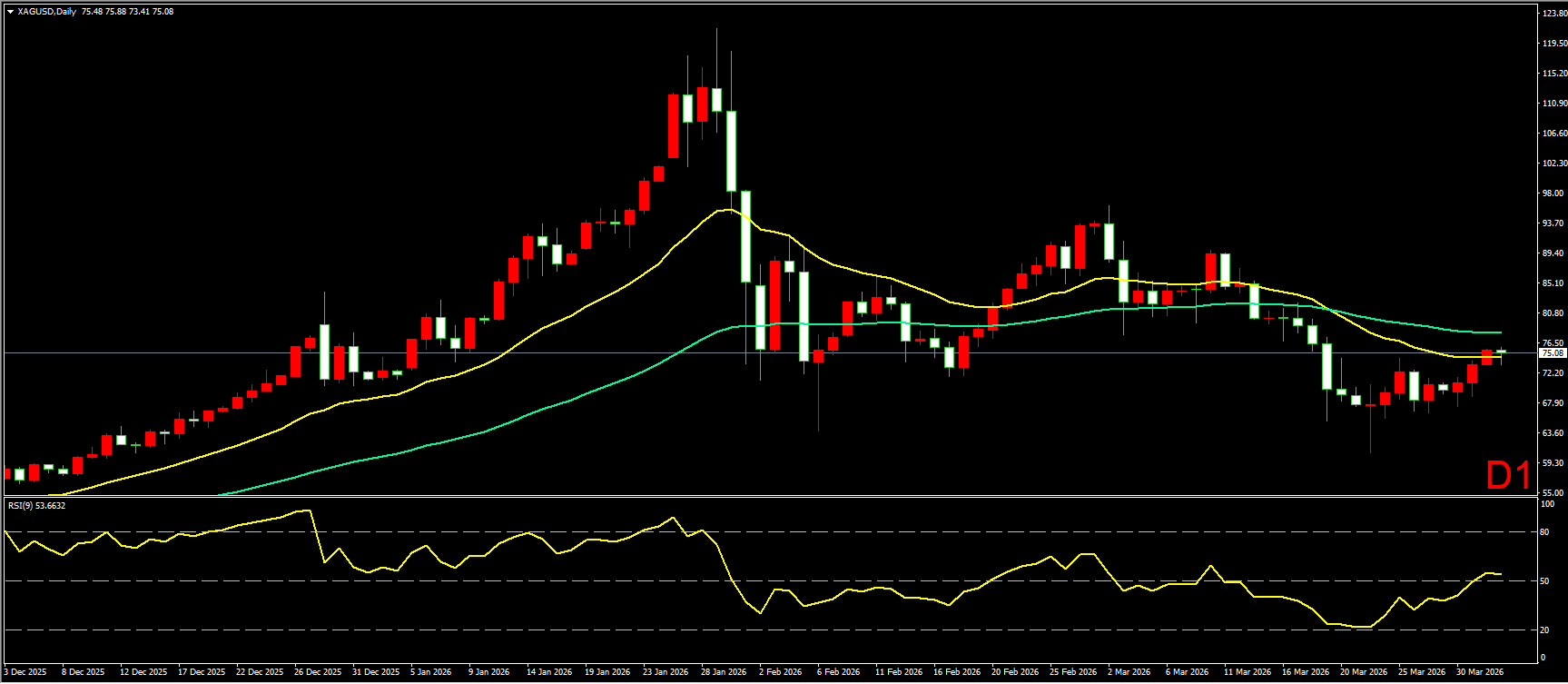The width and height of the screenshot is (1568, 684).
Task: Click the 55.00 price scale label
Action: point(1553,491)
